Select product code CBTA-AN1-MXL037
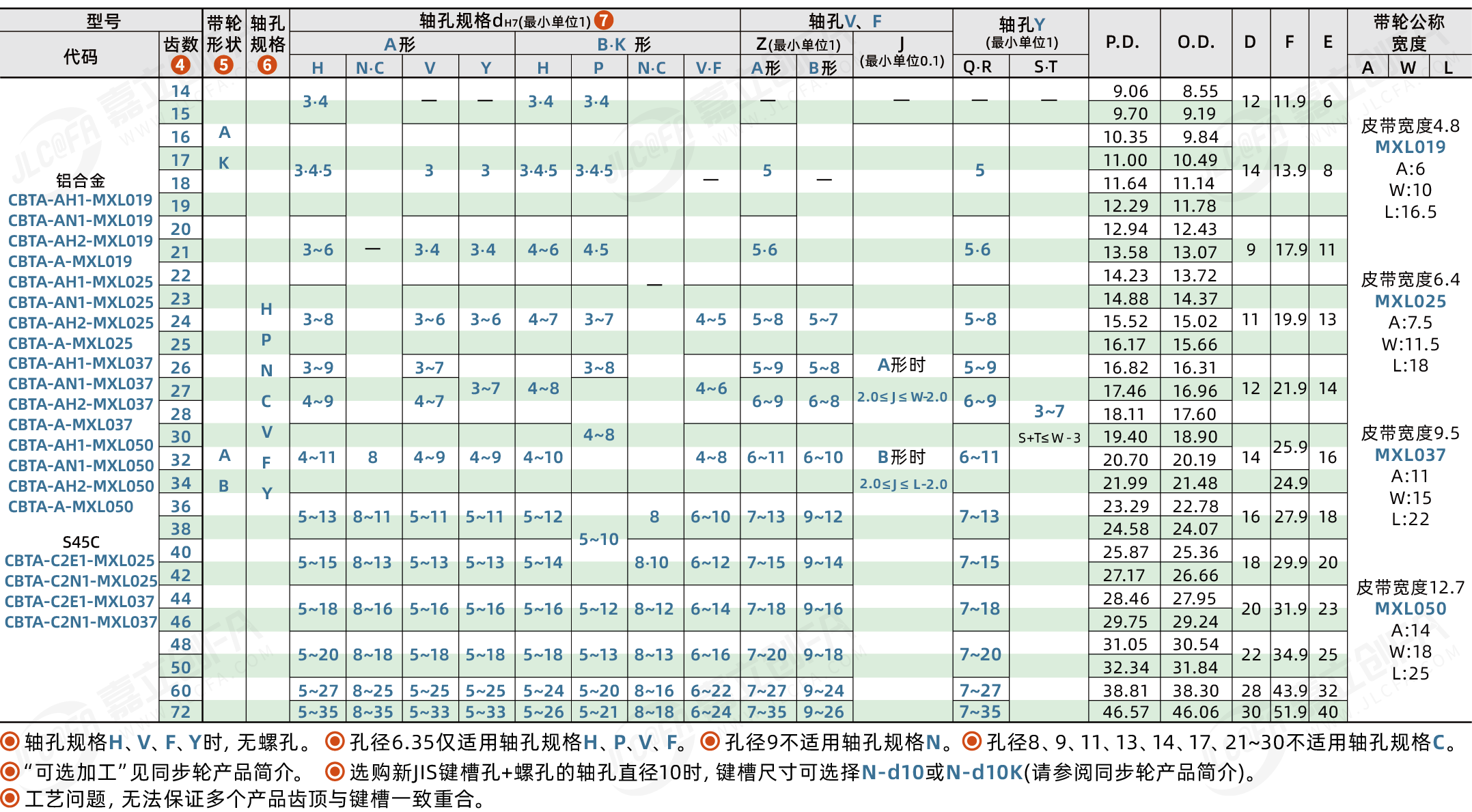This screenshot has height=812, width=1472. pyautogui.click(x=81, y=384)
